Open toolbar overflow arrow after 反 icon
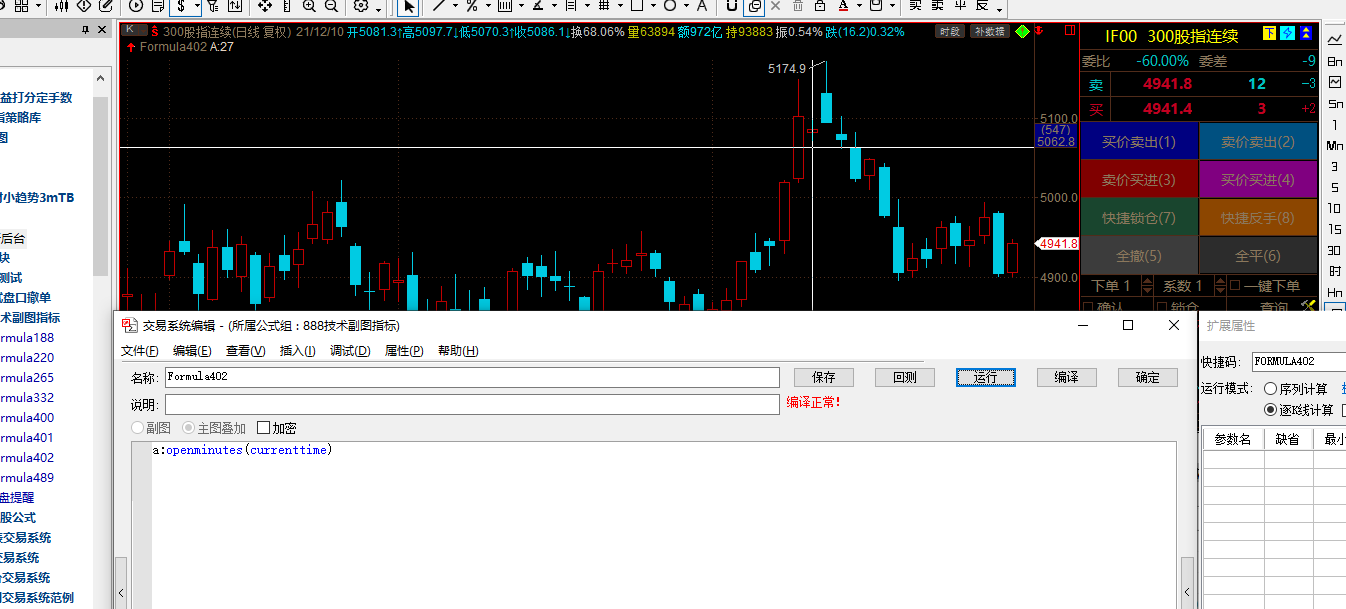 999,10
